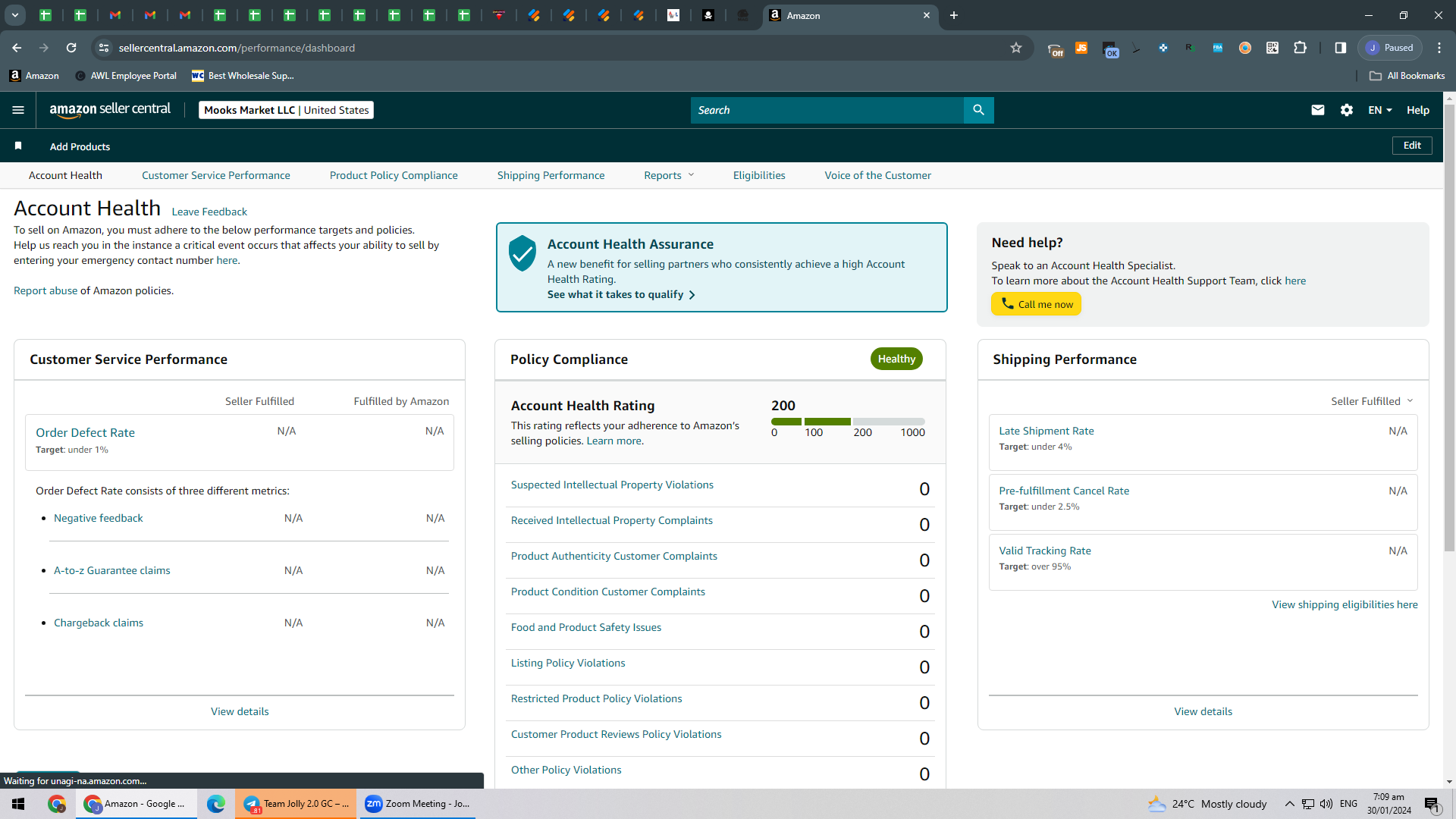Screen dimensions: 1456x819
Task: Open Negative feedback metric link
Action: (99, 518)
